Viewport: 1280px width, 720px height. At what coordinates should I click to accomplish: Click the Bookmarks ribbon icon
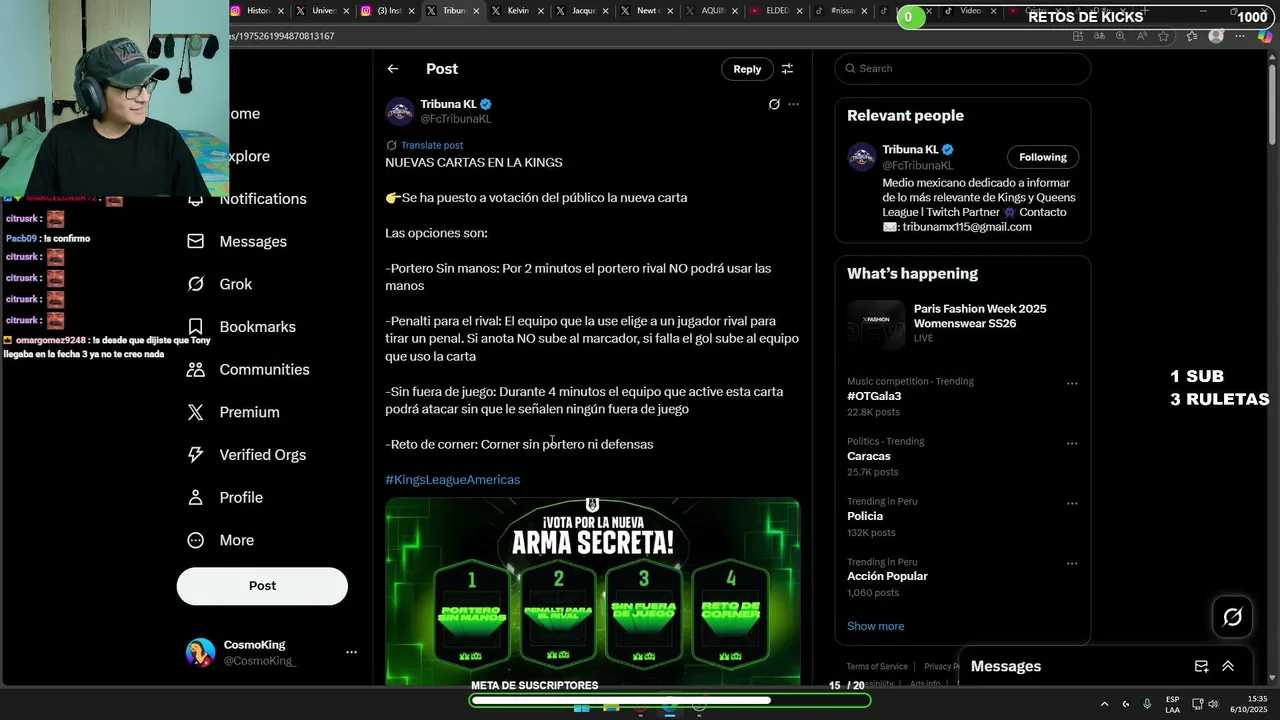[x=196, y=327]
